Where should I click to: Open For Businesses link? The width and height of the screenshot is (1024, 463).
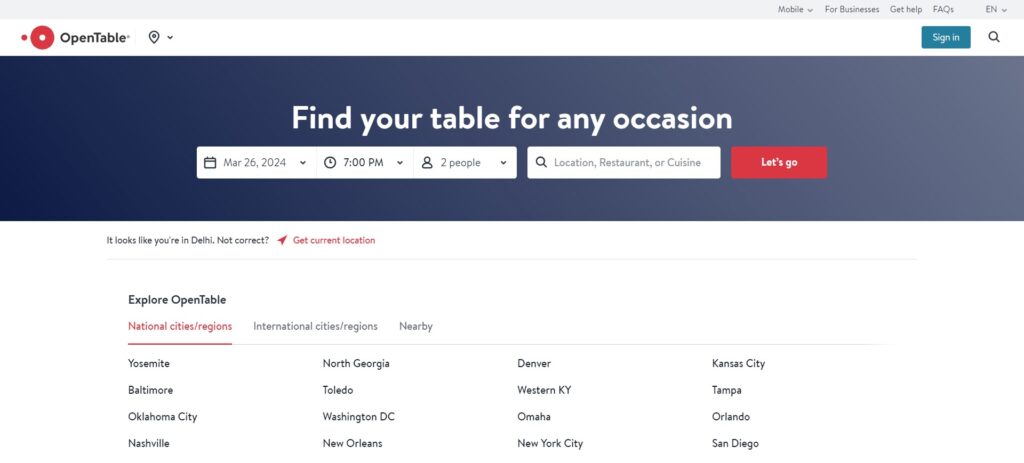coord(852,10)
